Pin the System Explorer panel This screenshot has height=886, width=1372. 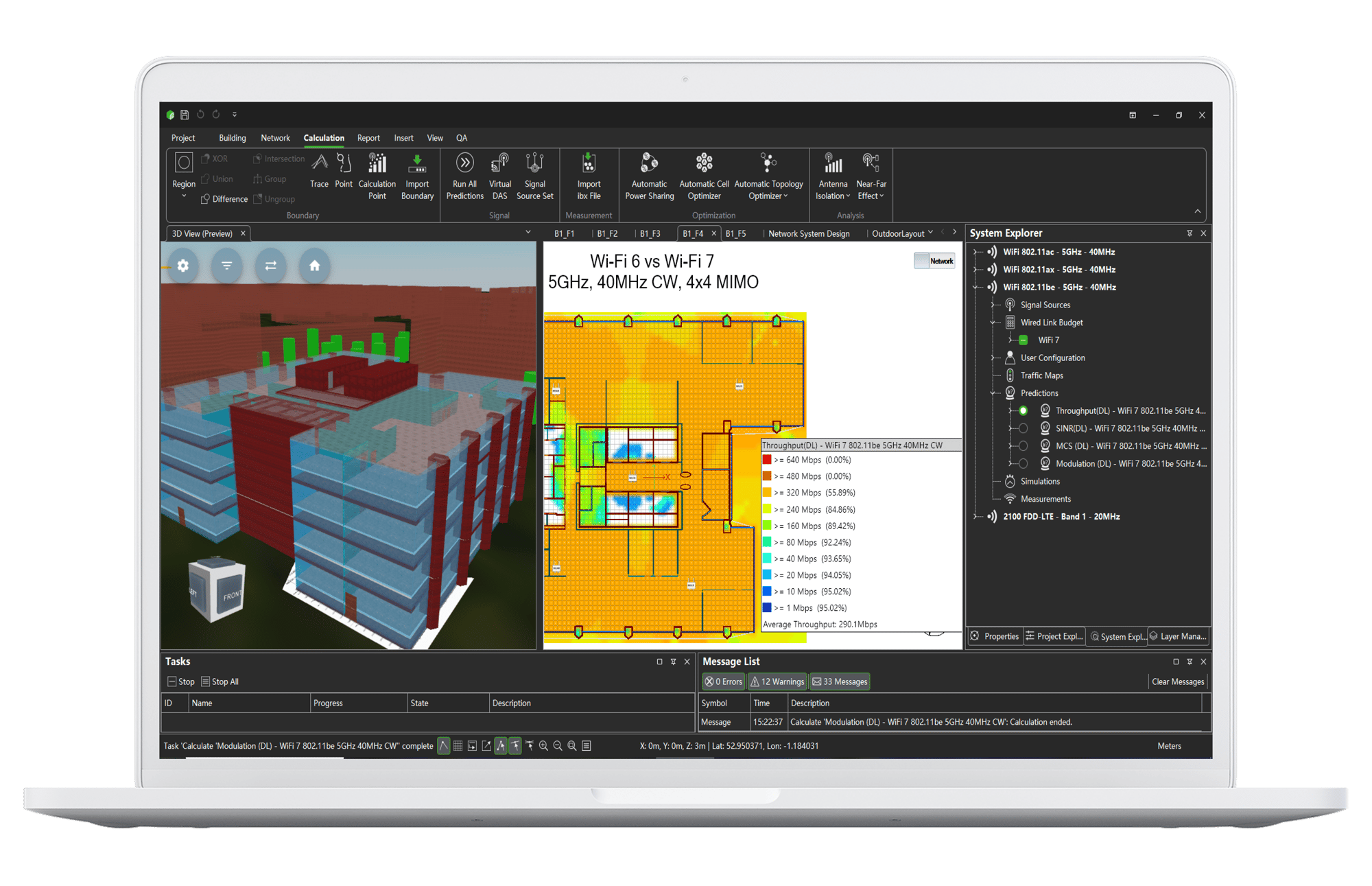[1190, 233]
